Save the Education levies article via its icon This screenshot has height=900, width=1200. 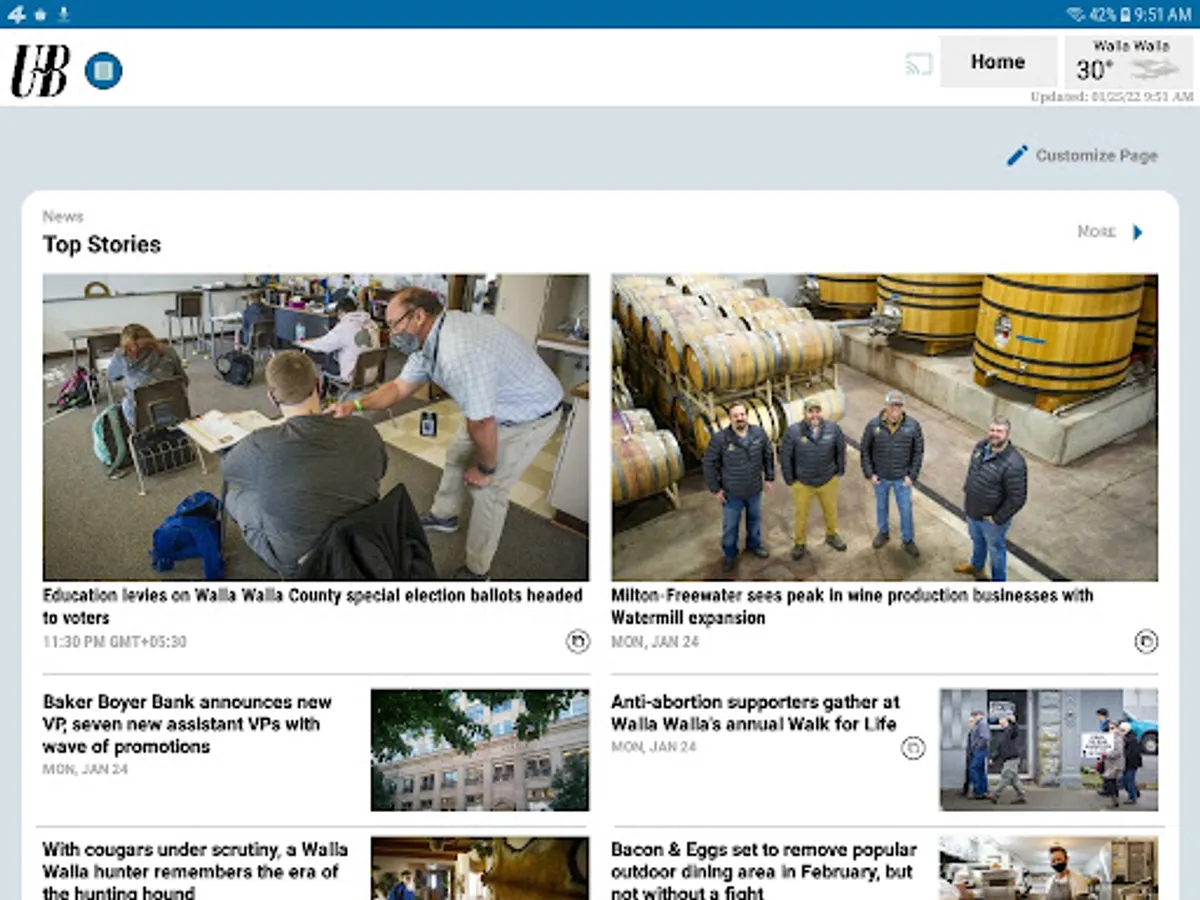click(578, 641)
